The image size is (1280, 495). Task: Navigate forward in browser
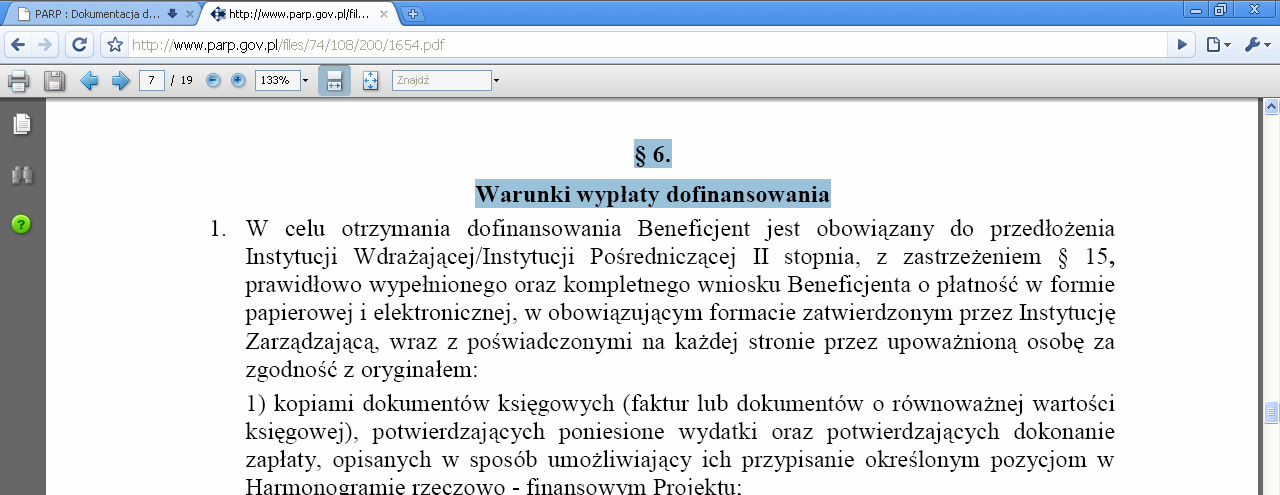pyautogui.click(x=45, y=45)
